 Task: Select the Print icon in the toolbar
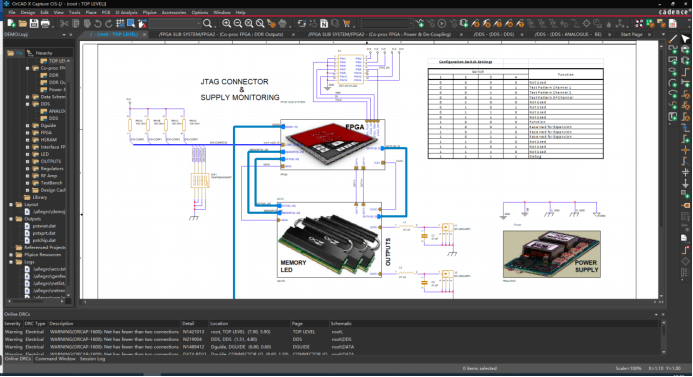tap(45, 23)
